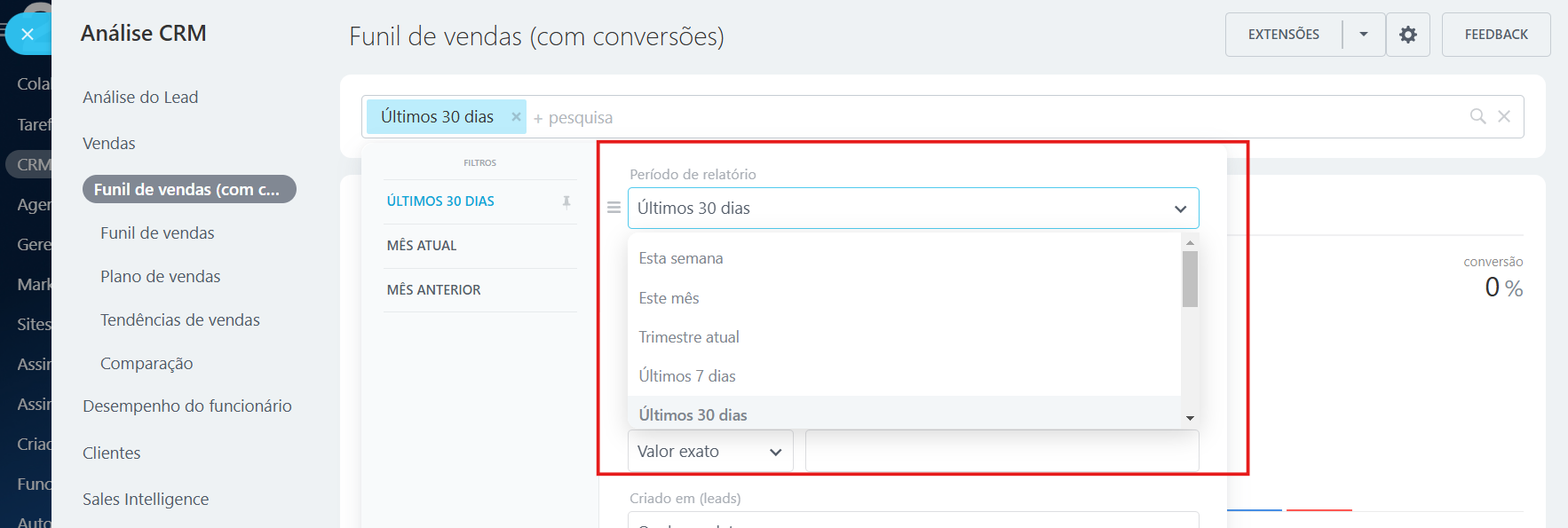This screenshot has width=1568, height=528.
Task: Select Esta semana option
Action: coord(681,258)
